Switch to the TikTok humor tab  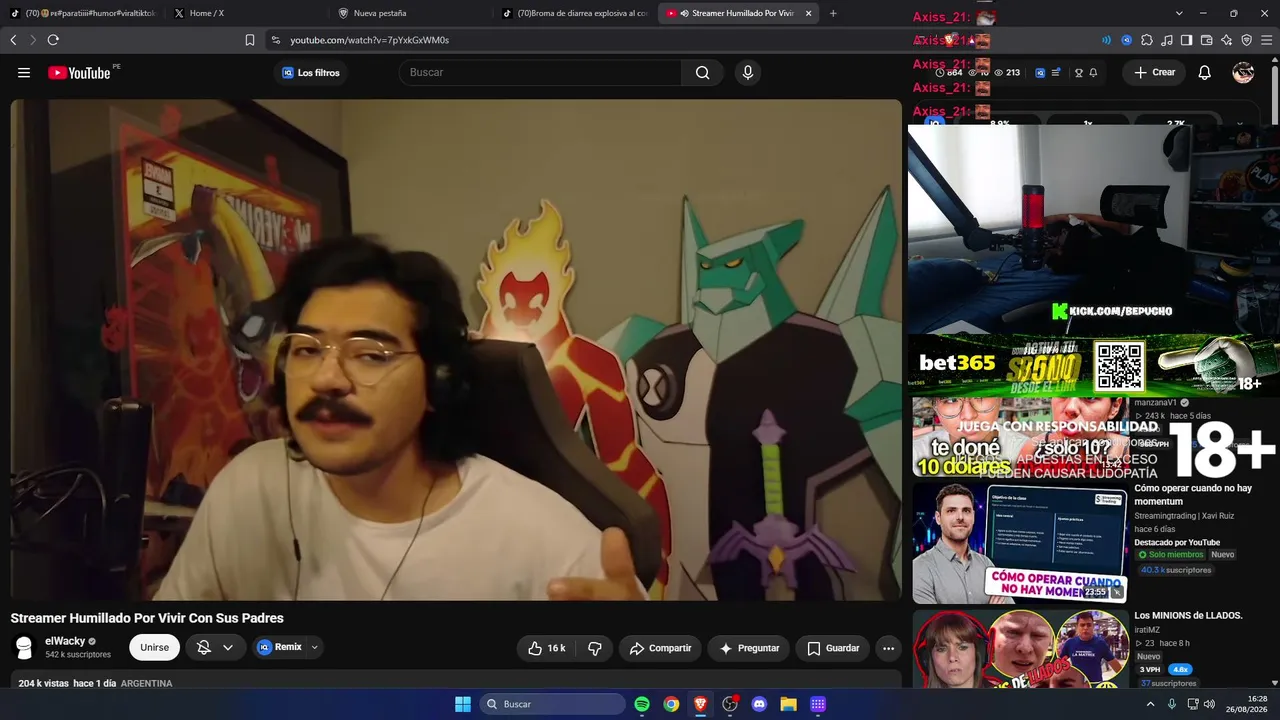pos(82,13)
